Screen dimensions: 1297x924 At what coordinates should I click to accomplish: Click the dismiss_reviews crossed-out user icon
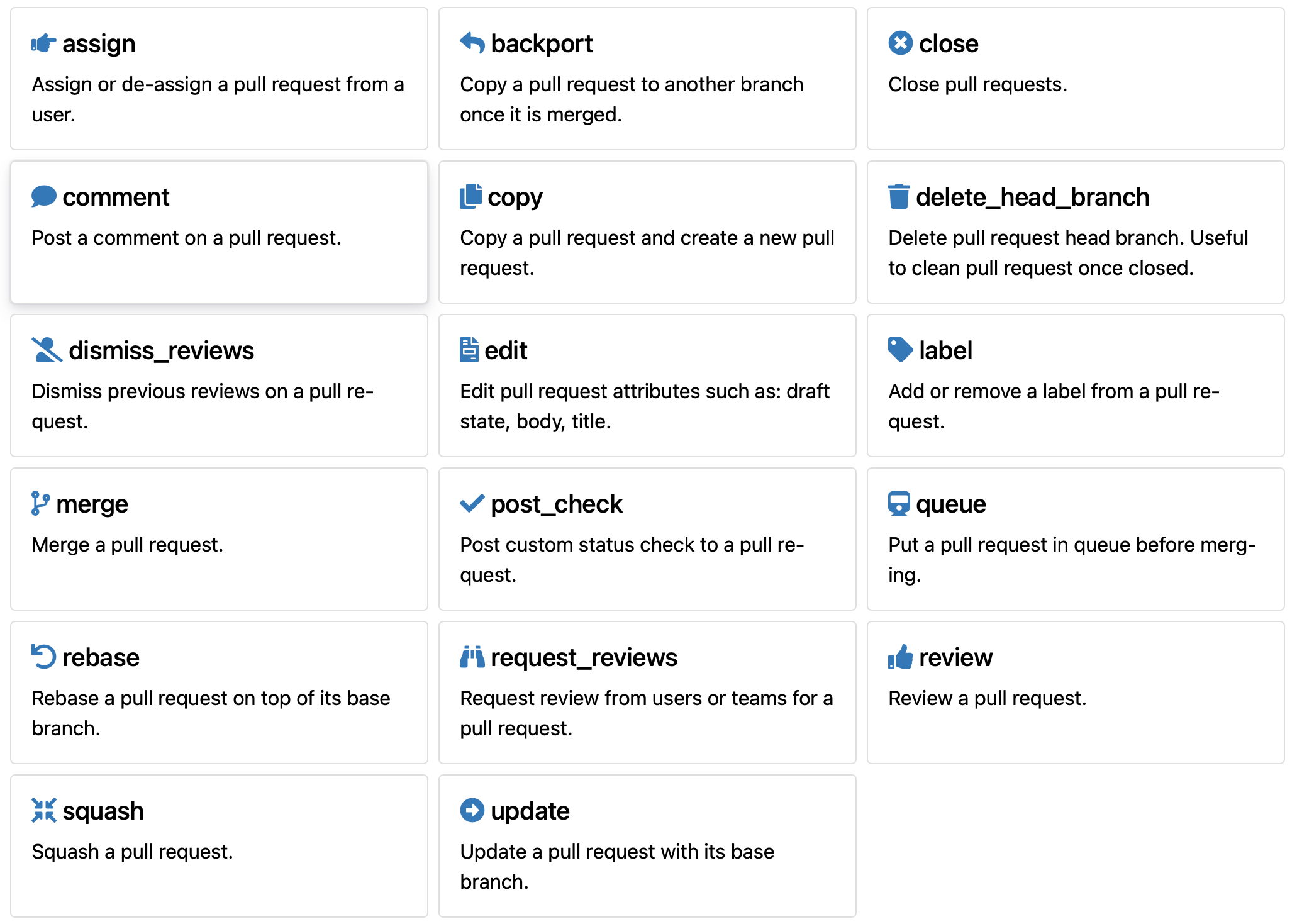tap(47, 350)
